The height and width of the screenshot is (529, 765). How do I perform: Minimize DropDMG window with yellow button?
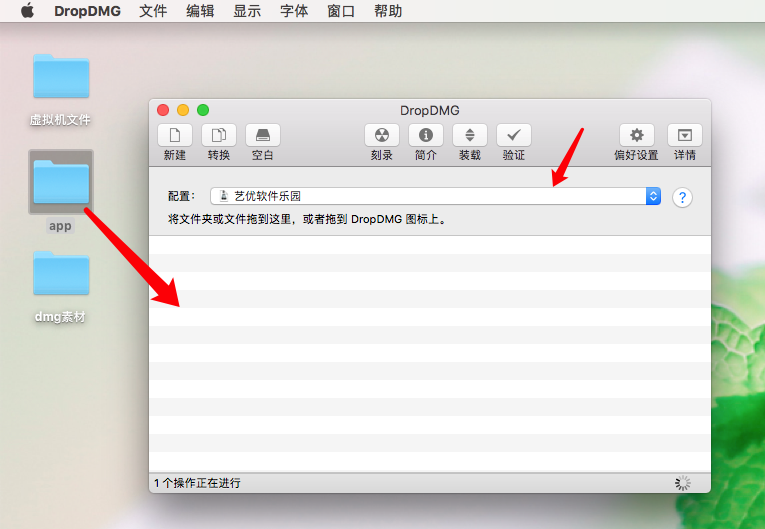(x=183, y=110)
